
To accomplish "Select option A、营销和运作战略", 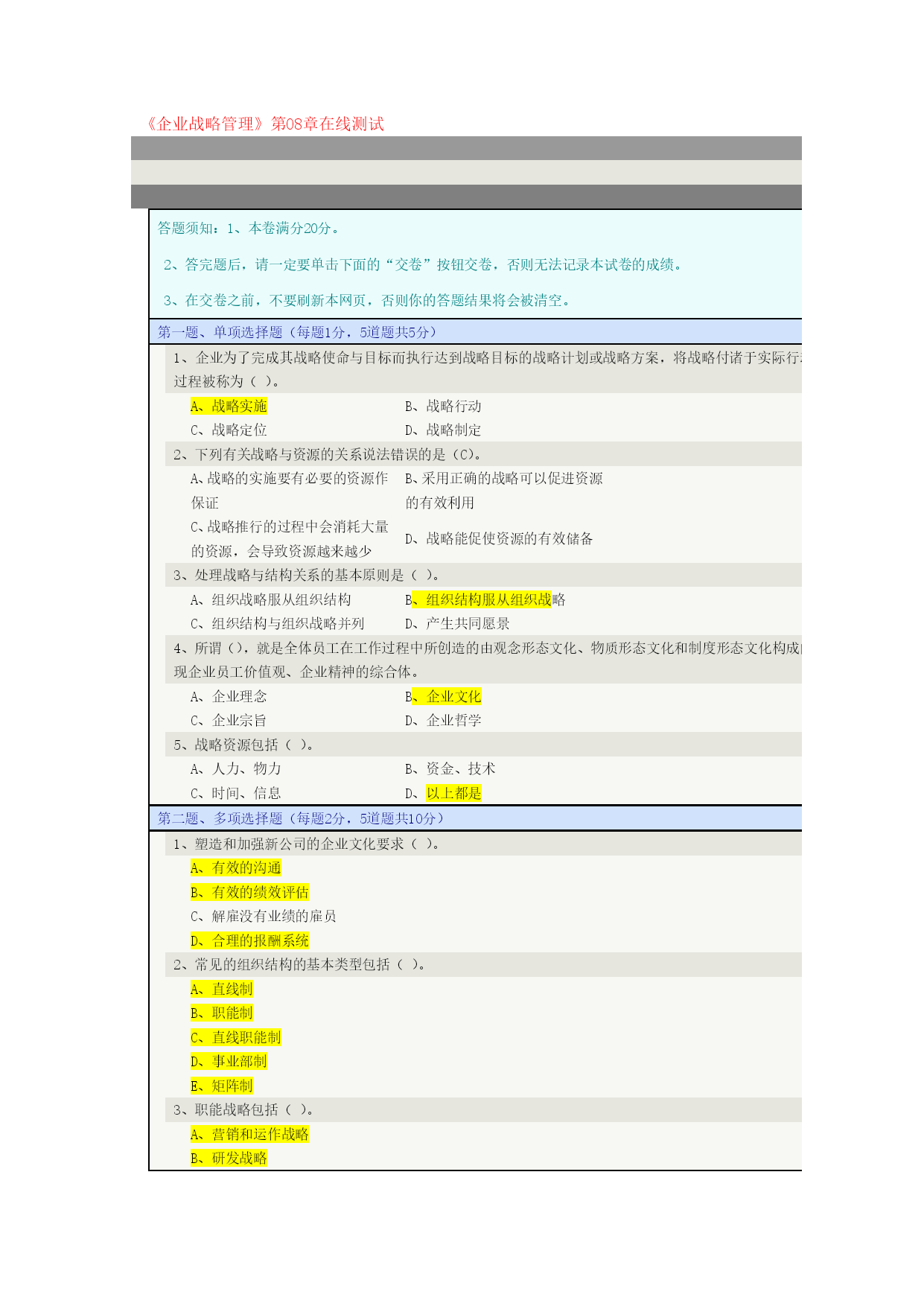I will coord(249,1134).
